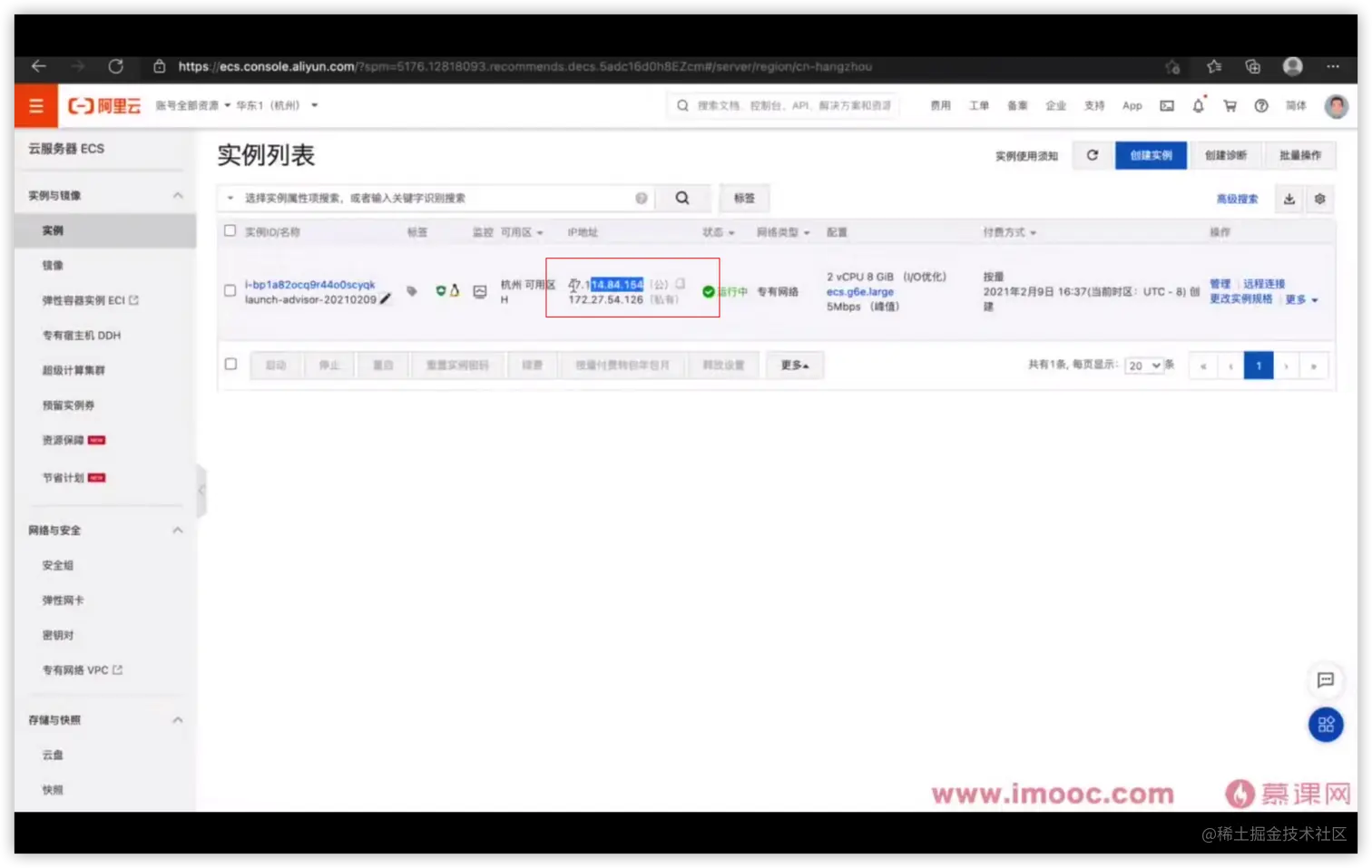Image resolution: width=1372 pixels, height=868 pixels.
Task: Open the 费用 top menu
Action: (x=941, y=106)
